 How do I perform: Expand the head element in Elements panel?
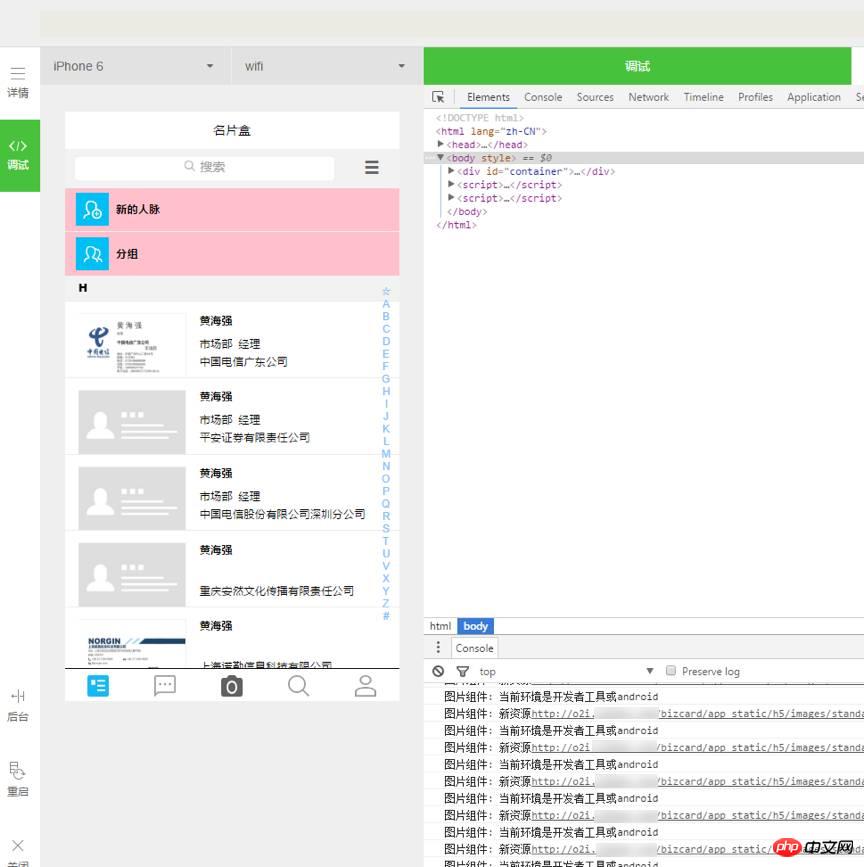[x=441, y=144]
